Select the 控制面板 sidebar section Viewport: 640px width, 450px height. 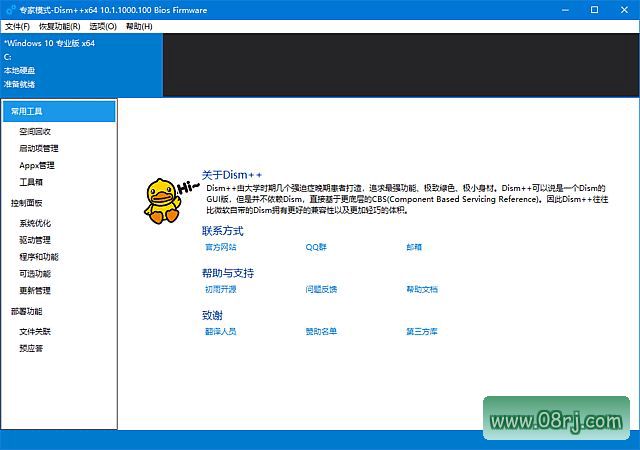tap(27, 203)
